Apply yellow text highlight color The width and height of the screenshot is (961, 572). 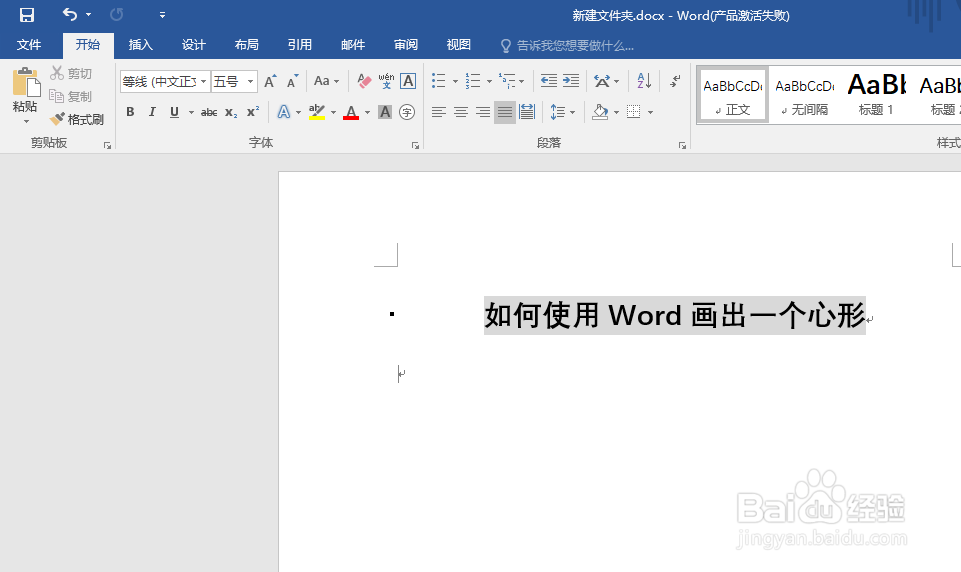(317, 112)
